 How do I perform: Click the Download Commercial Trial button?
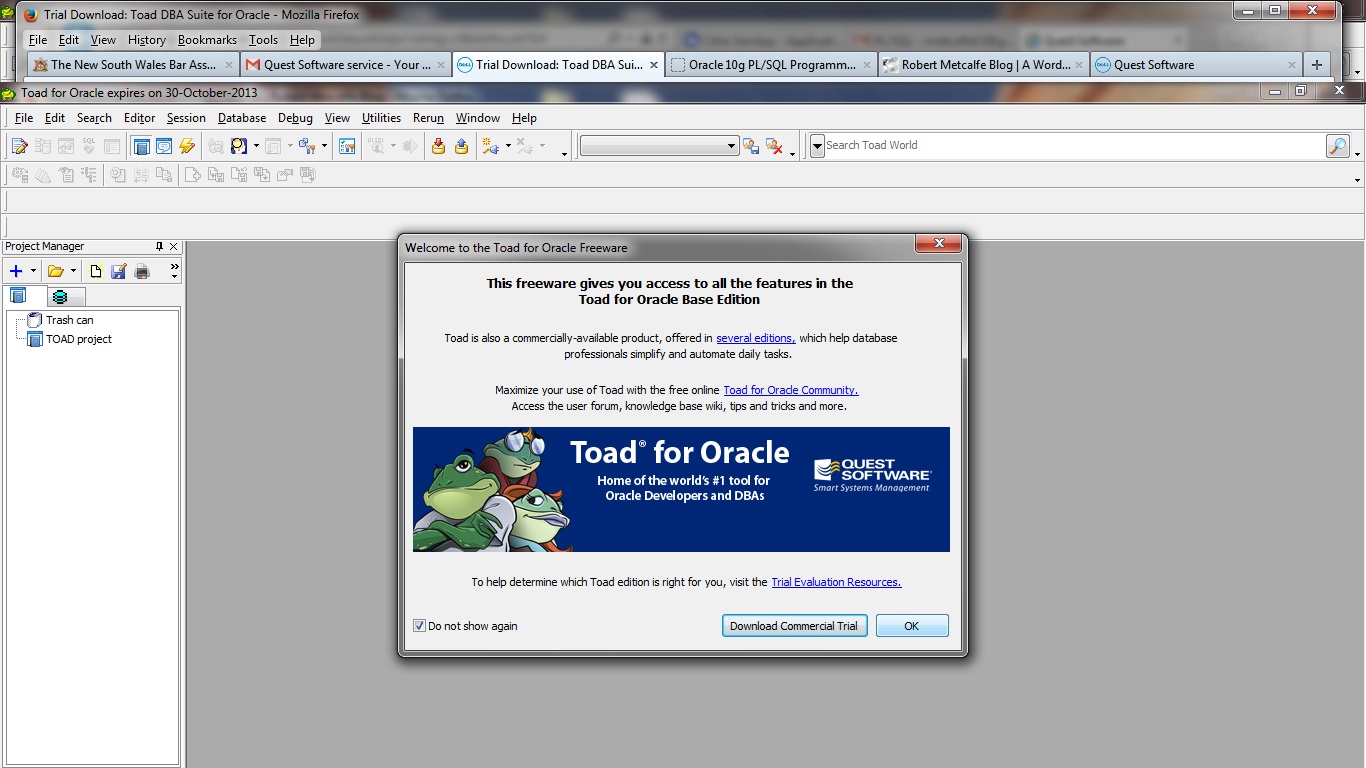pos(794,626)
